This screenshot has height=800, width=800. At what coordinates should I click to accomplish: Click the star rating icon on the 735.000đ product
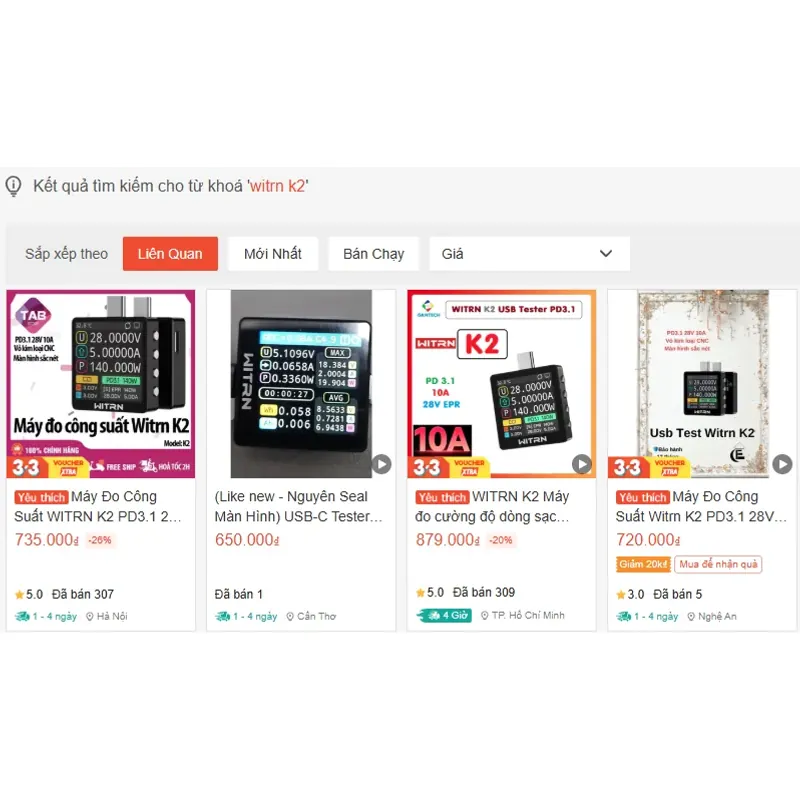[19, 594]
